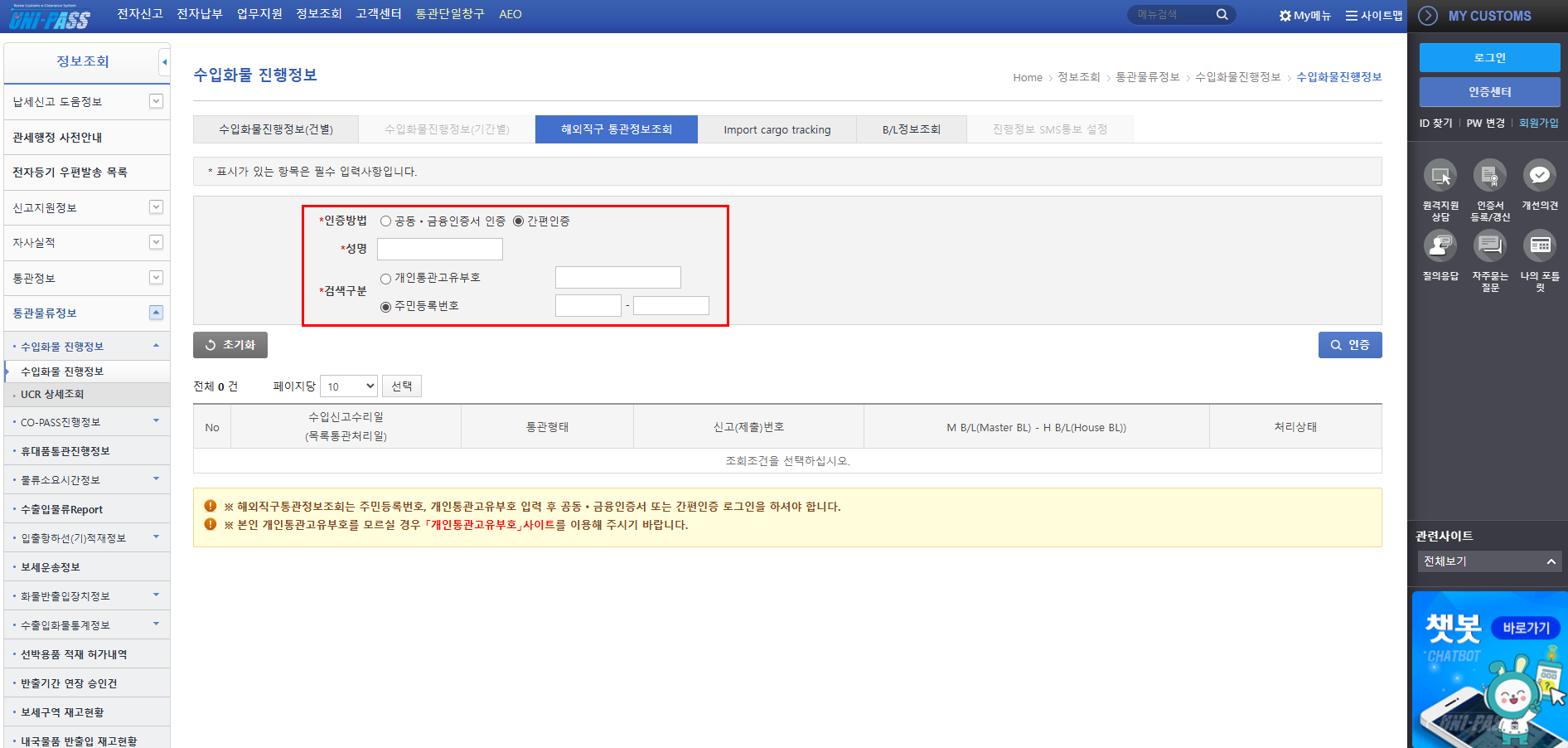Open the 챗봇 바로가기 banner

(1489, 669)
